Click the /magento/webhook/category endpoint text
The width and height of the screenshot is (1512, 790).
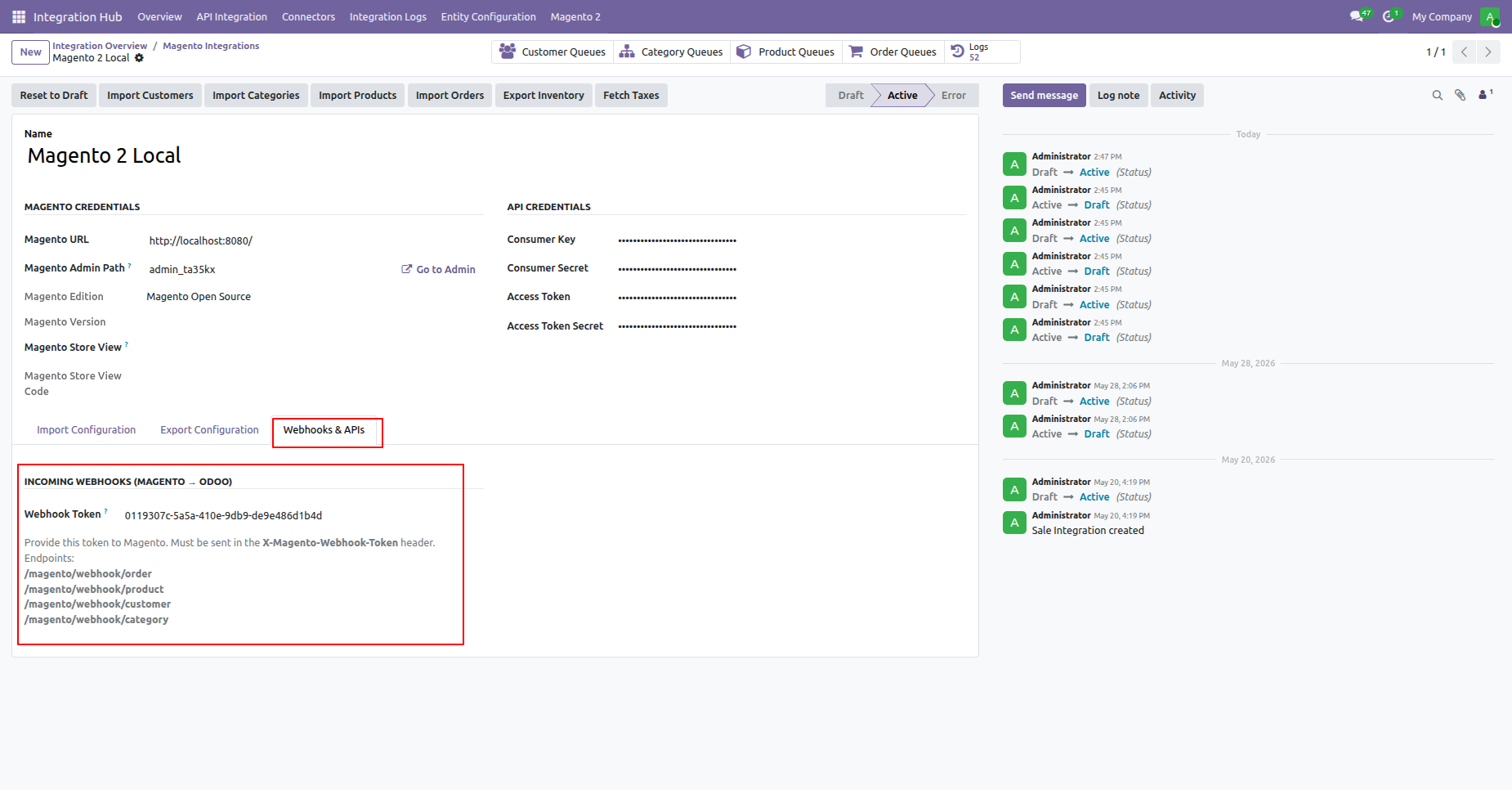pyautogui.click(x=96, y=620)
